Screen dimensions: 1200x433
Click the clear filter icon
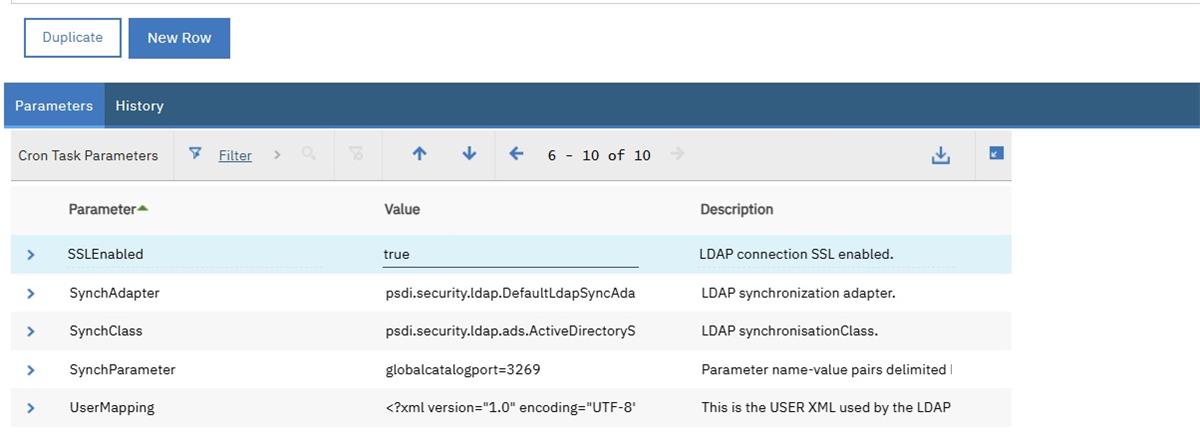356,154
